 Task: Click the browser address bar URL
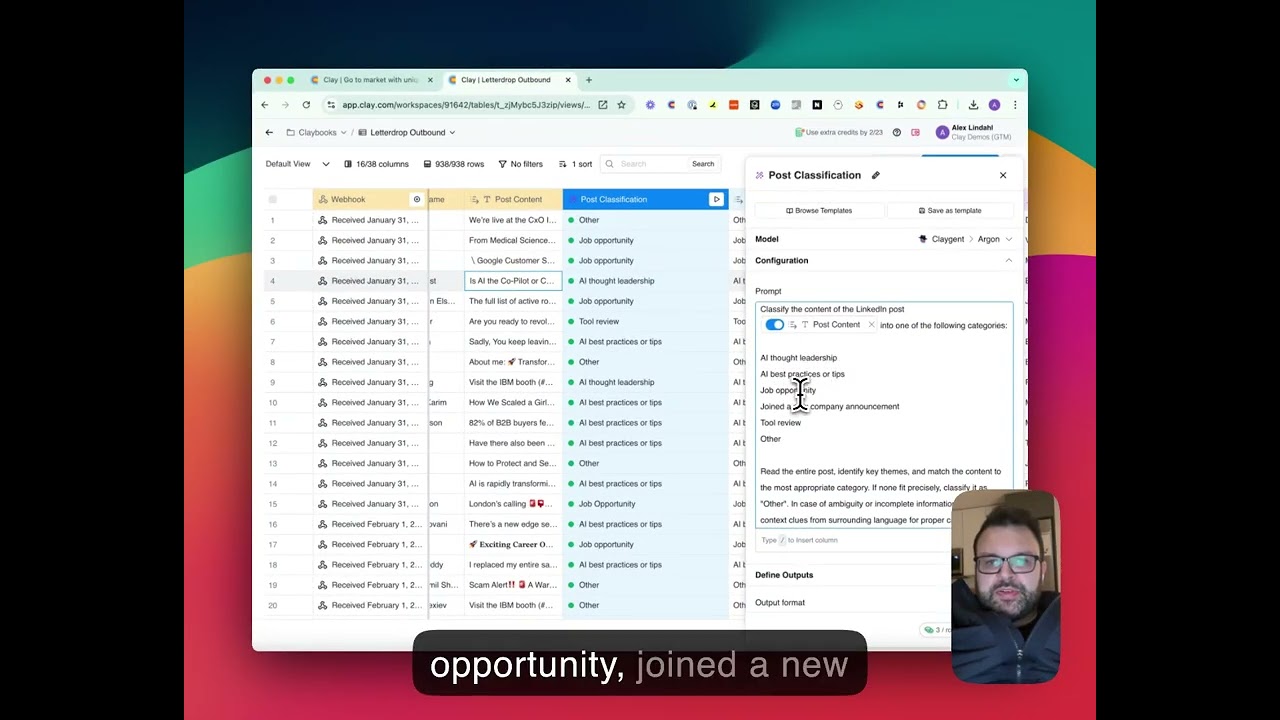pos(466,105)
